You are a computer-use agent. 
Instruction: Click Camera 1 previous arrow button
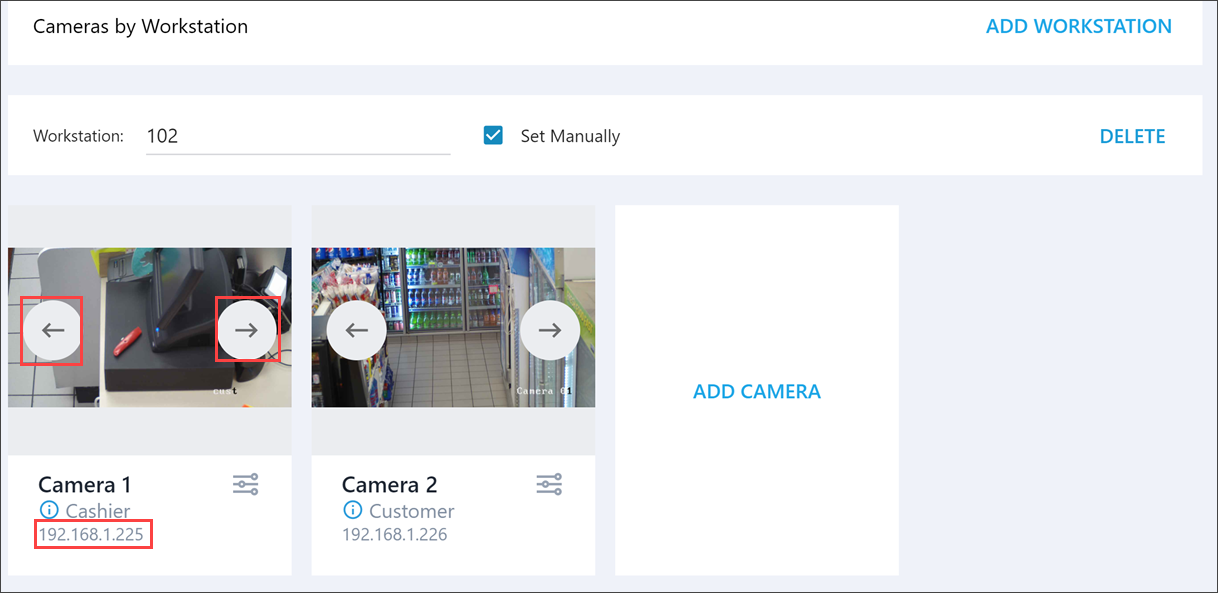click(x=52, y=331)
